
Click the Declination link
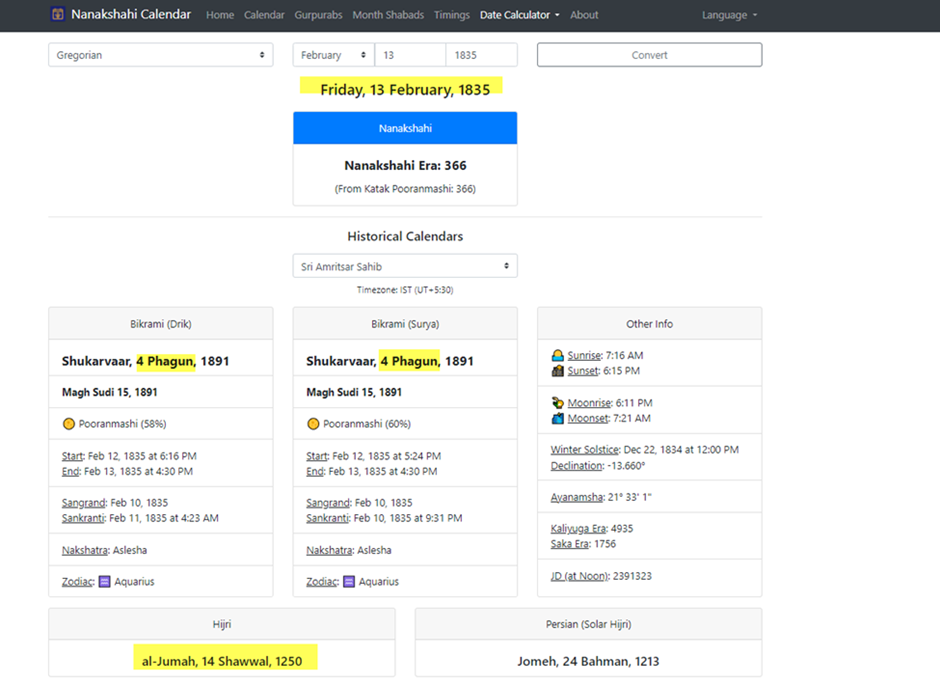coord(577,466)
